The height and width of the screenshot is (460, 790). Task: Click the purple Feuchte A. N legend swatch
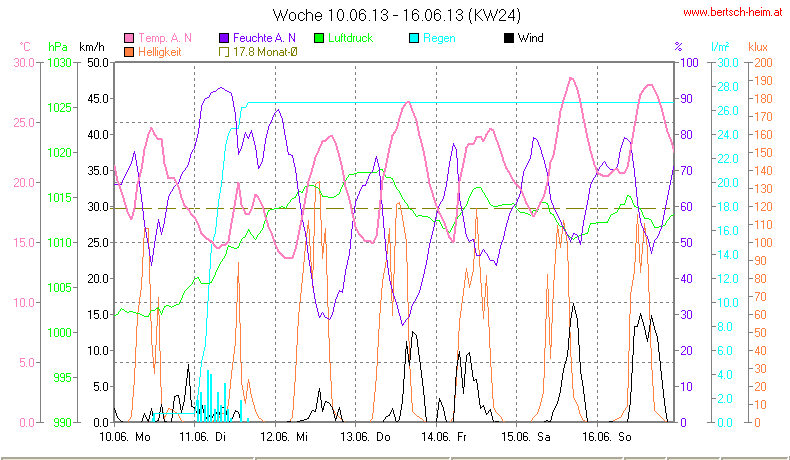[224, 38]
